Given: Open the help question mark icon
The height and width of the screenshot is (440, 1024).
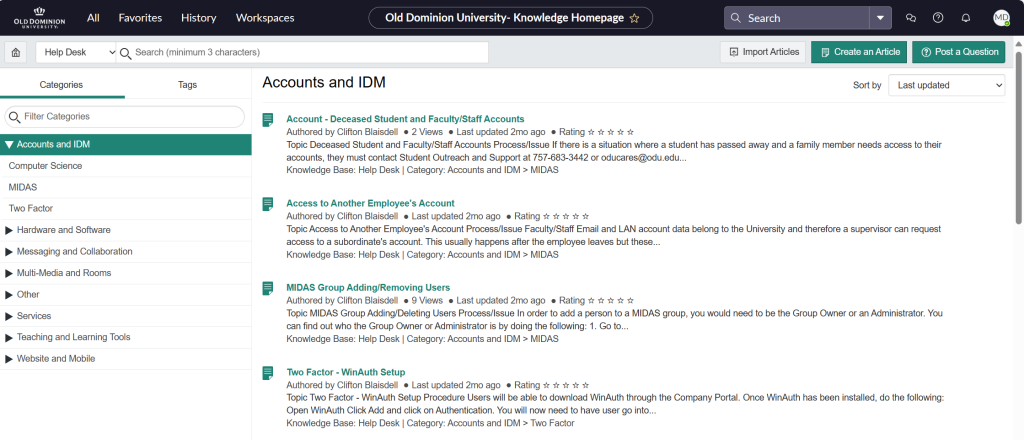Looking at the screenshot, I should coord(938,18).
